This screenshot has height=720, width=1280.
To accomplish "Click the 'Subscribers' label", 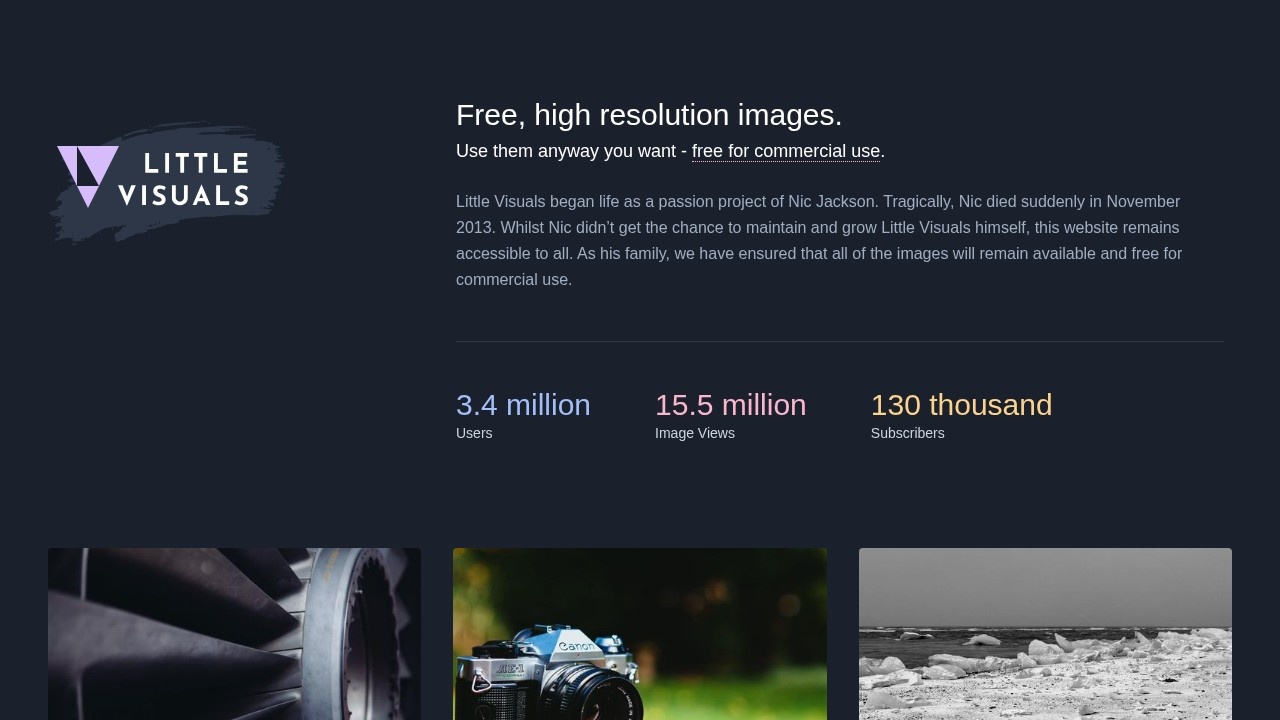I will [907, 433].
